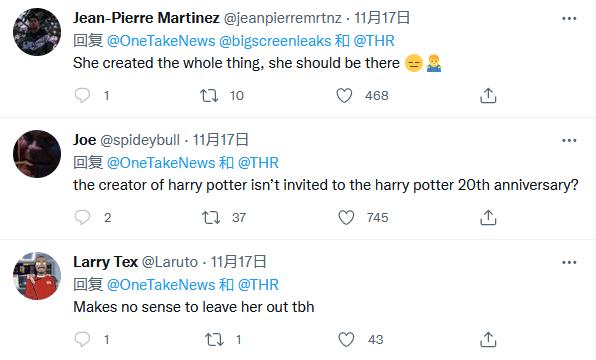View Joe's profile picture

[37, 154]
